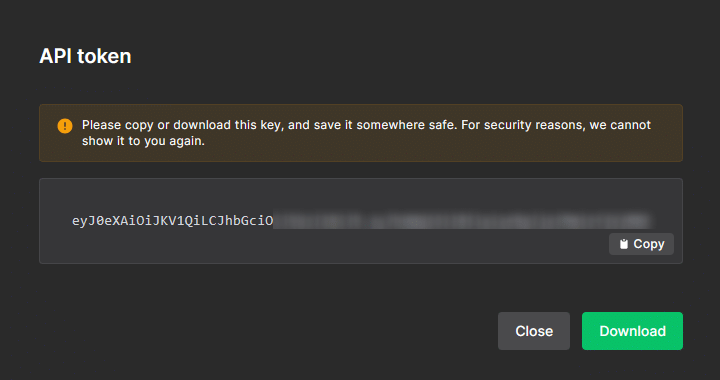Click the word 'token' in the dialog title
Screen dimensions: 720x380
[104, 56]
